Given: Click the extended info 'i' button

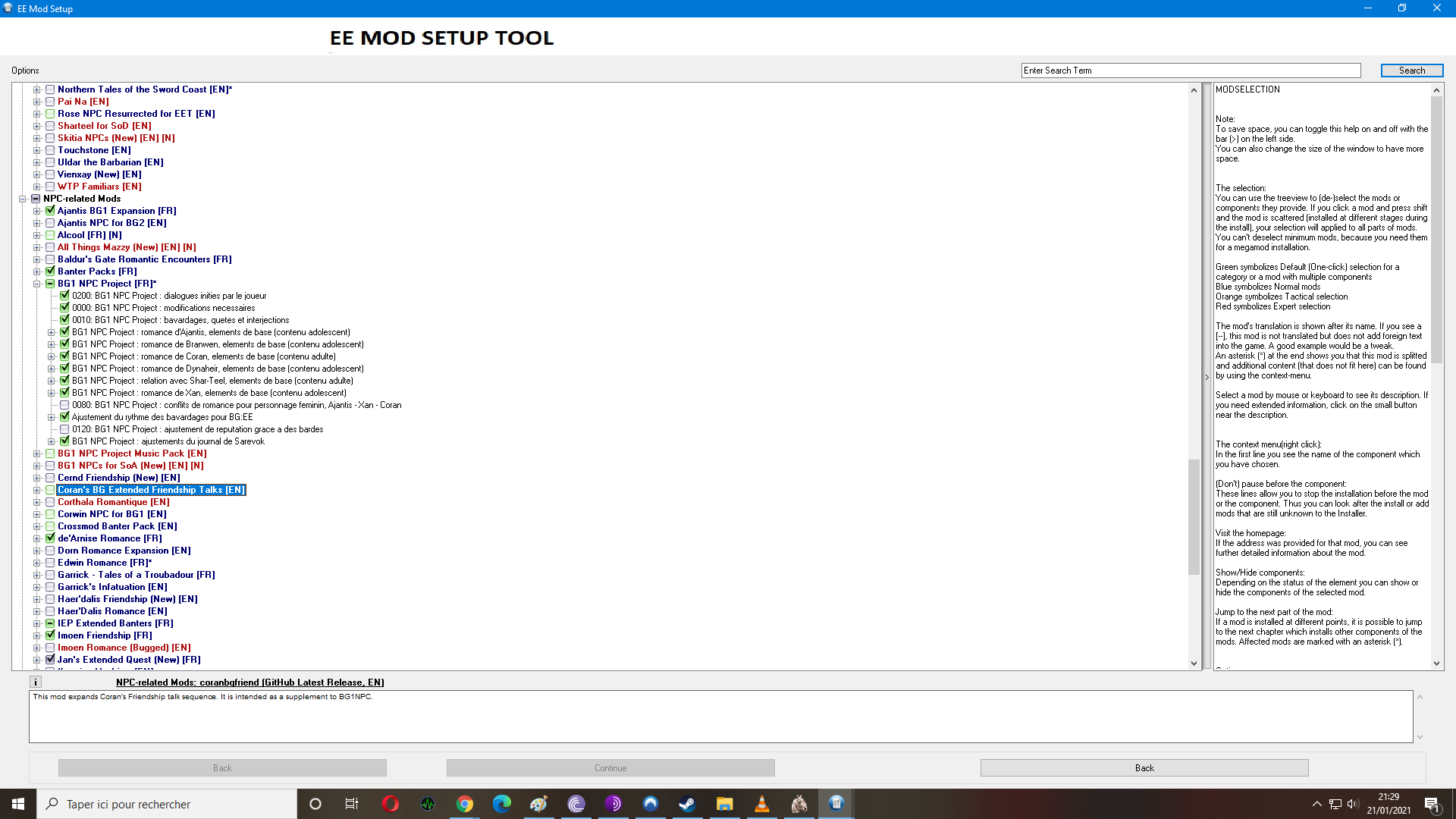Looking at the screenshot, I should coord(36,682).
